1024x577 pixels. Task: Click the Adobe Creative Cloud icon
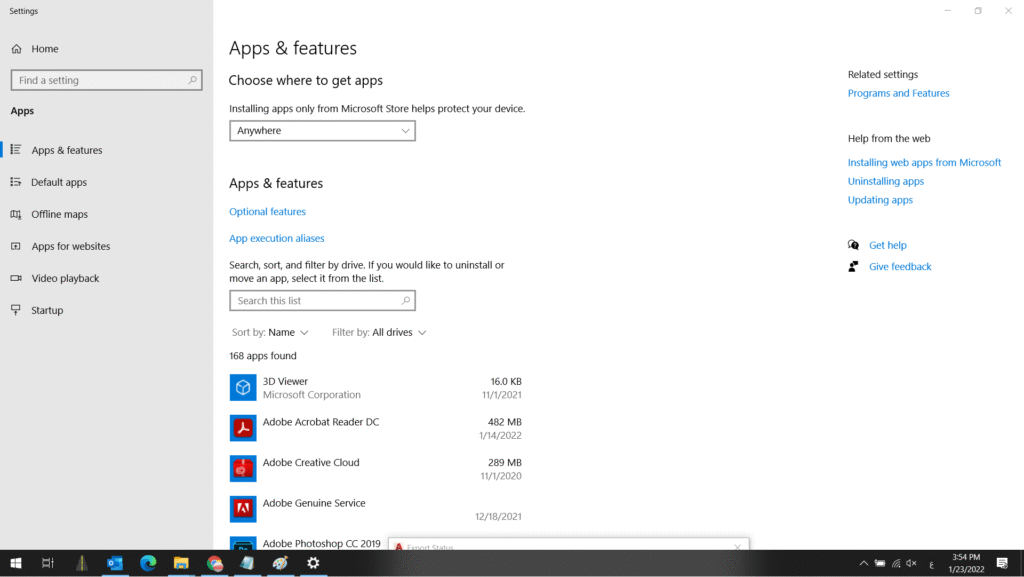coord(243,468)
